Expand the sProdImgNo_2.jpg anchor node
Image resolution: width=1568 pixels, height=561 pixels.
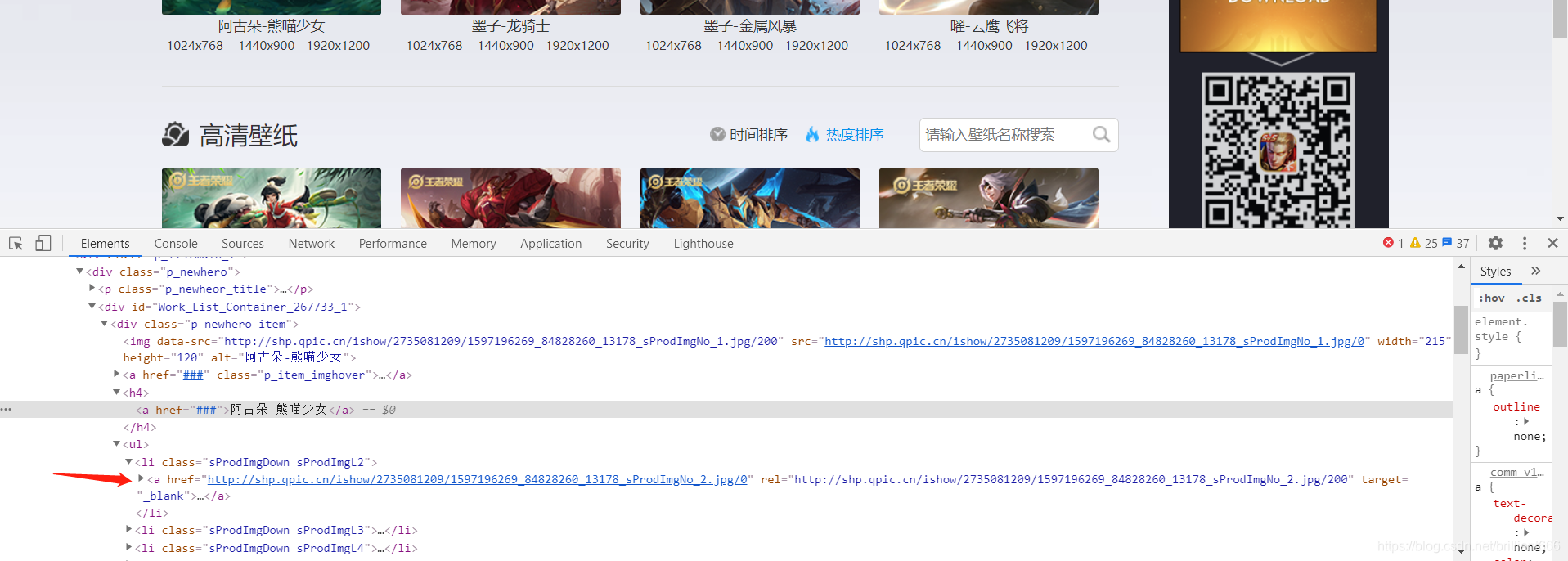(x=141, y=478)
